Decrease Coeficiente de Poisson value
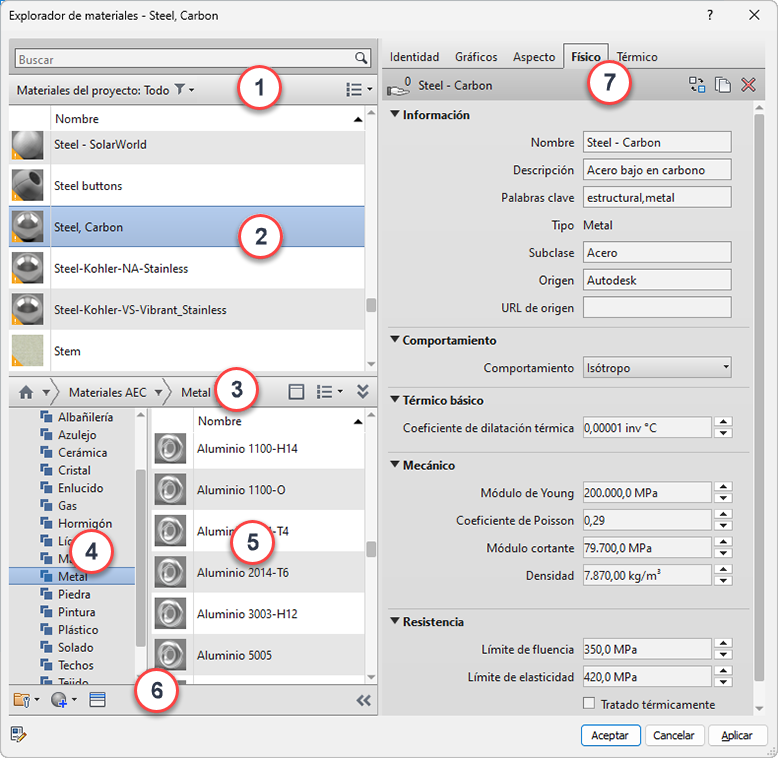The height and width of the screenshot is (758, 778). 723,526
